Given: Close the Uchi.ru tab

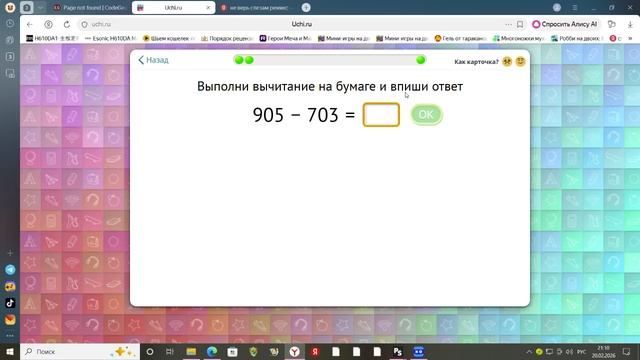Looking at the screenshot, I should click(208, 8).
